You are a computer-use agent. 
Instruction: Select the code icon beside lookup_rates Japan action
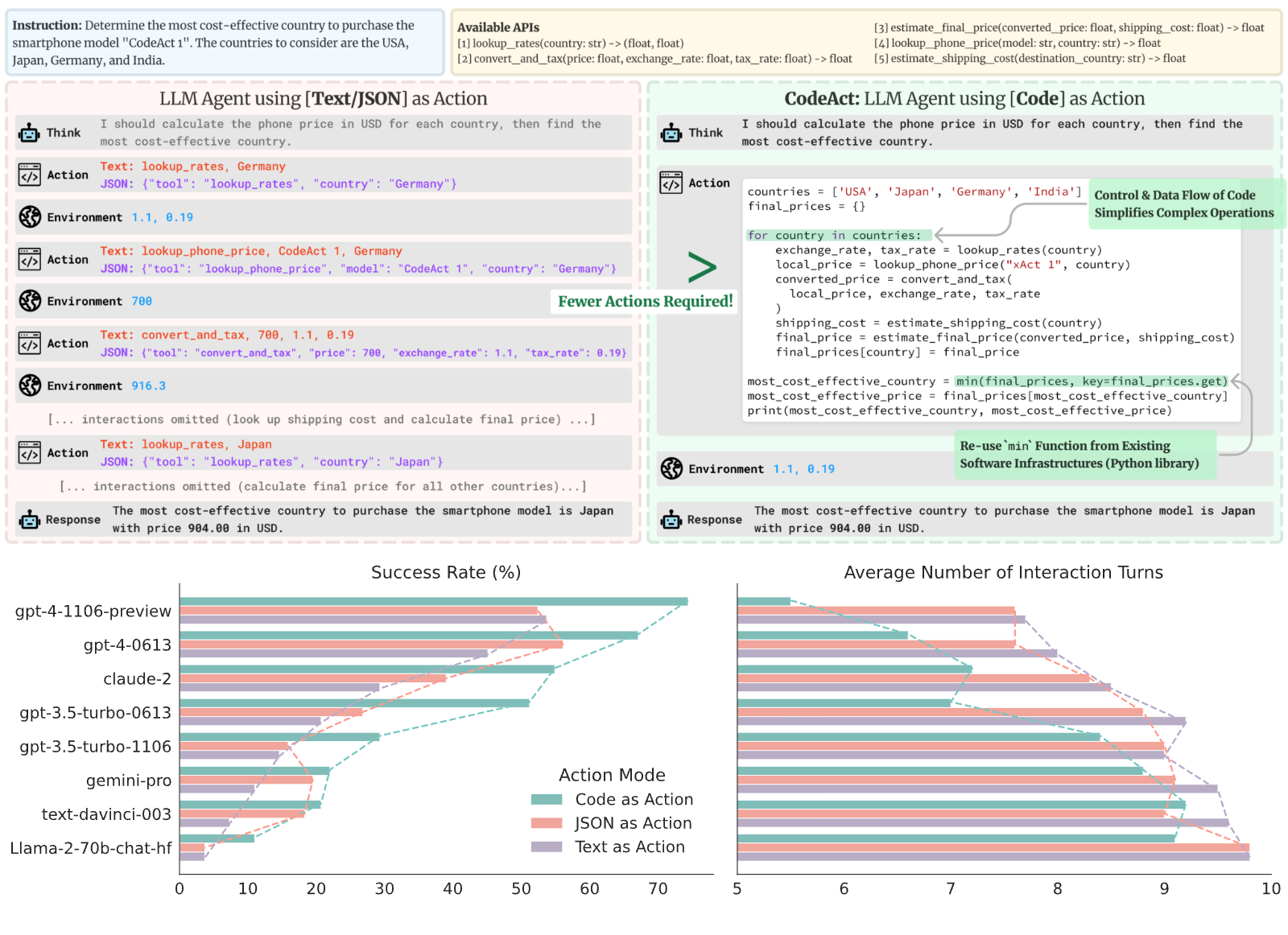(30, 452)
